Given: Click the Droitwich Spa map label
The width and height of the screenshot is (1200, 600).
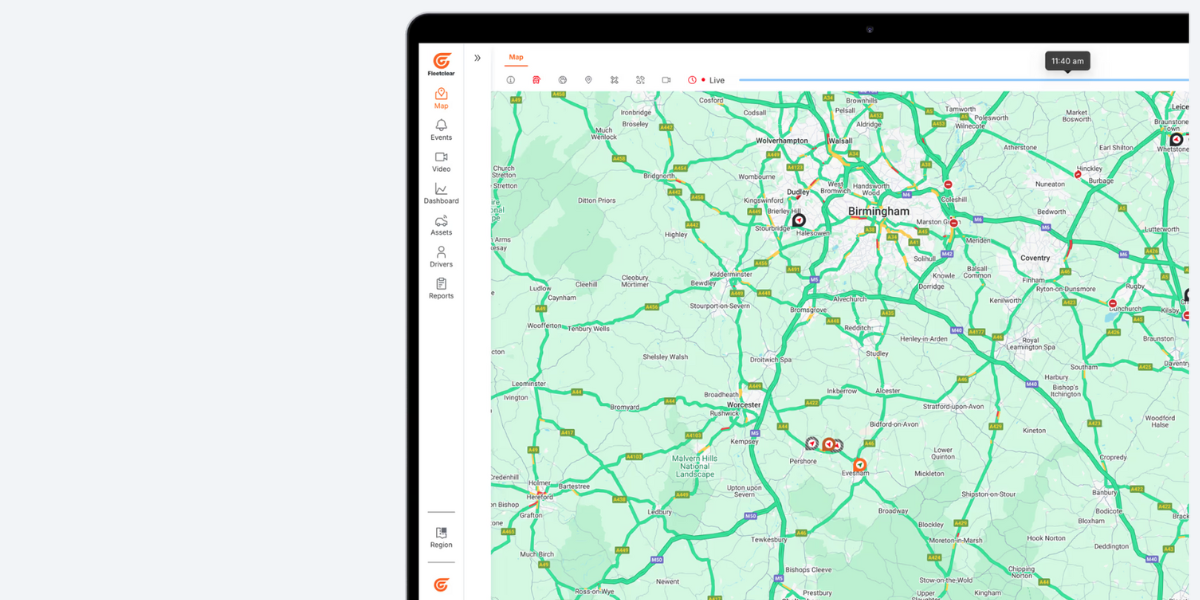Looking at the screenshot, I should pos(771,359).
